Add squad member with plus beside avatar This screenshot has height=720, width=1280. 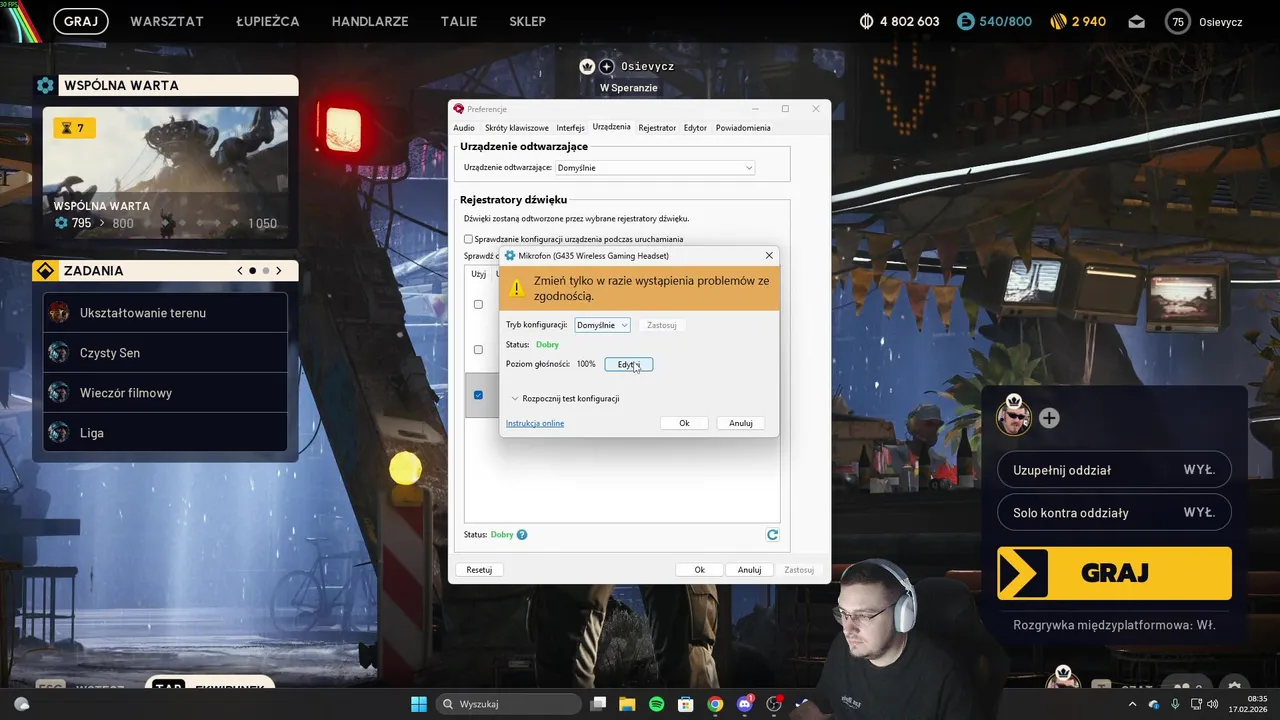(1049, 418)
